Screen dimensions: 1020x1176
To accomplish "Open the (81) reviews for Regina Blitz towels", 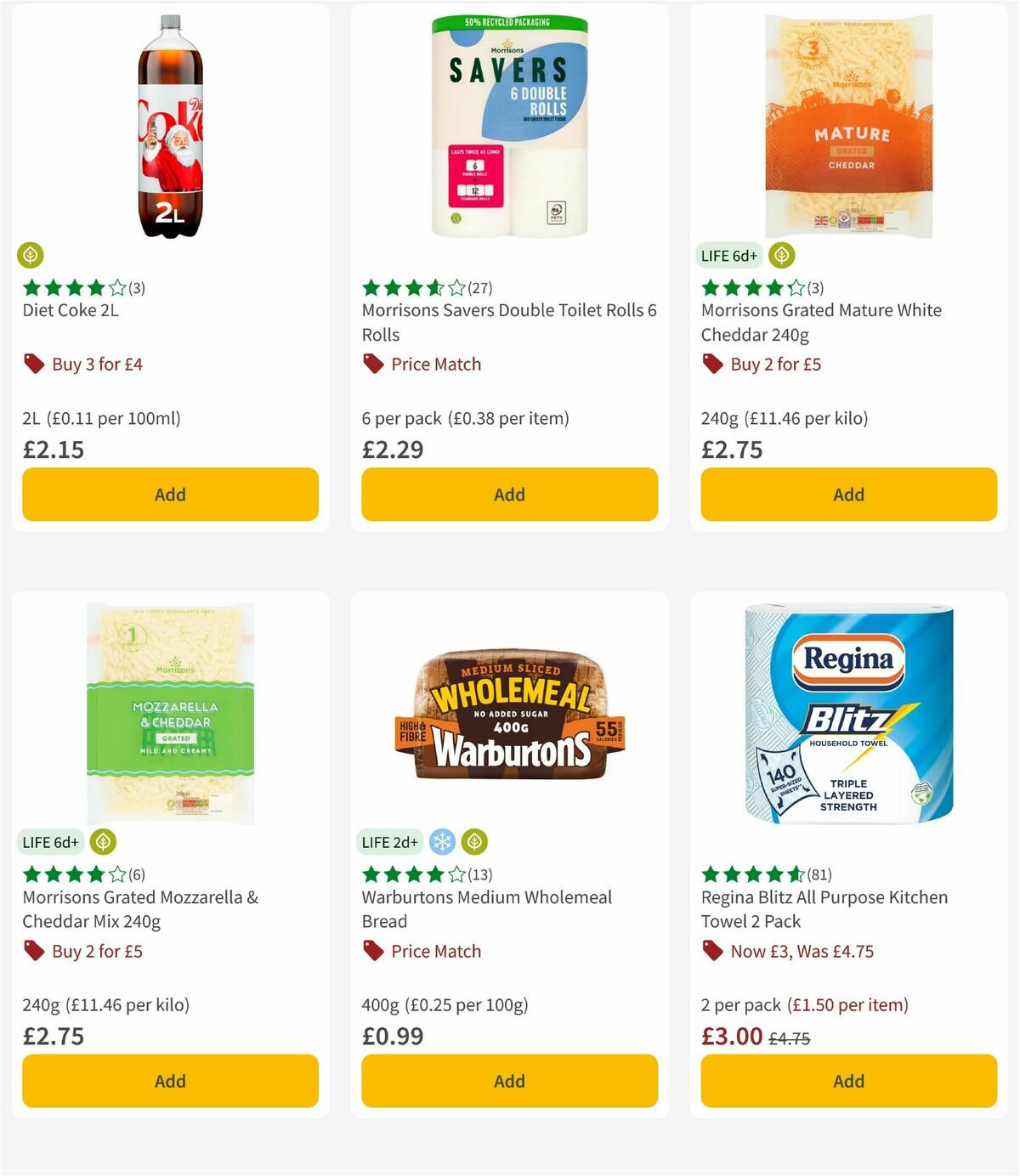I will pyautogui.click(x=818, y=874).
